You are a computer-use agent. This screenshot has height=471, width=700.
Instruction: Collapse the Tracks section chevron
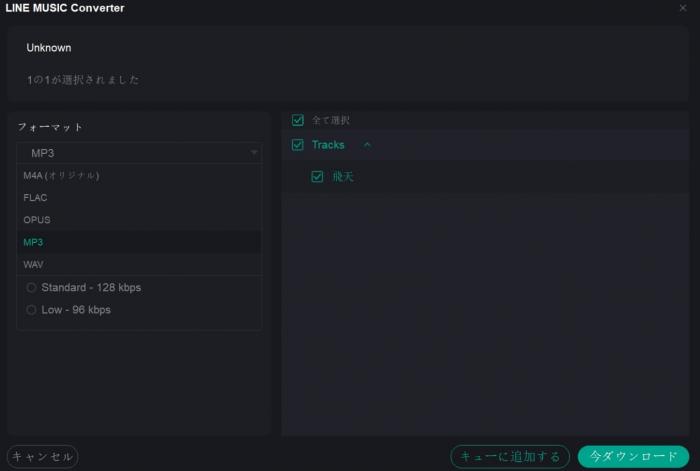[367, 145]
